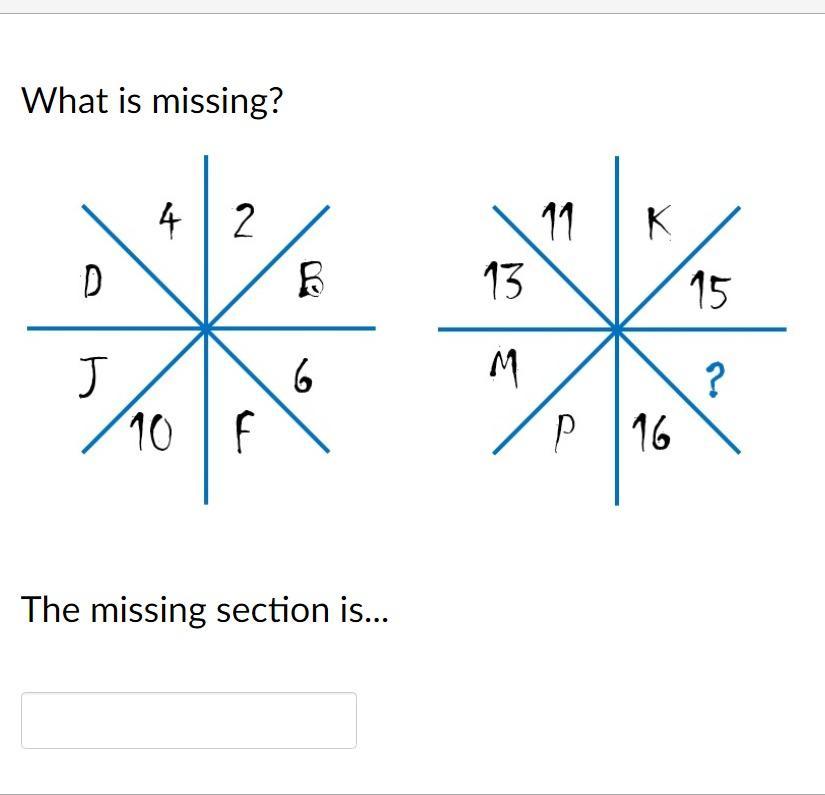
Task: Click the letter D in left wheel
Action: click(92, 283)
